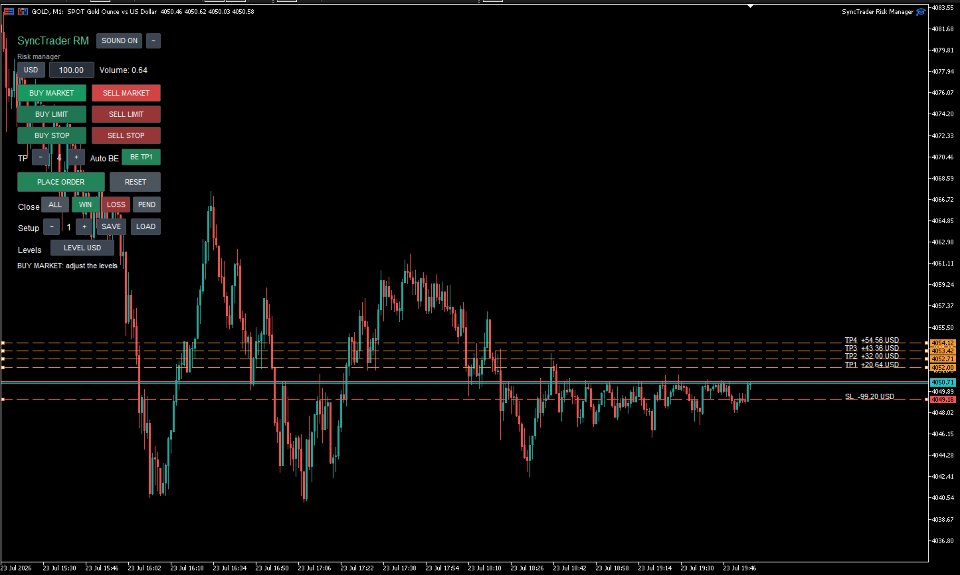The width and height of the screenshot is (960, 575).
Task: Click the BUY MARKET: adjust the levels status
Action: pos(67,266)
